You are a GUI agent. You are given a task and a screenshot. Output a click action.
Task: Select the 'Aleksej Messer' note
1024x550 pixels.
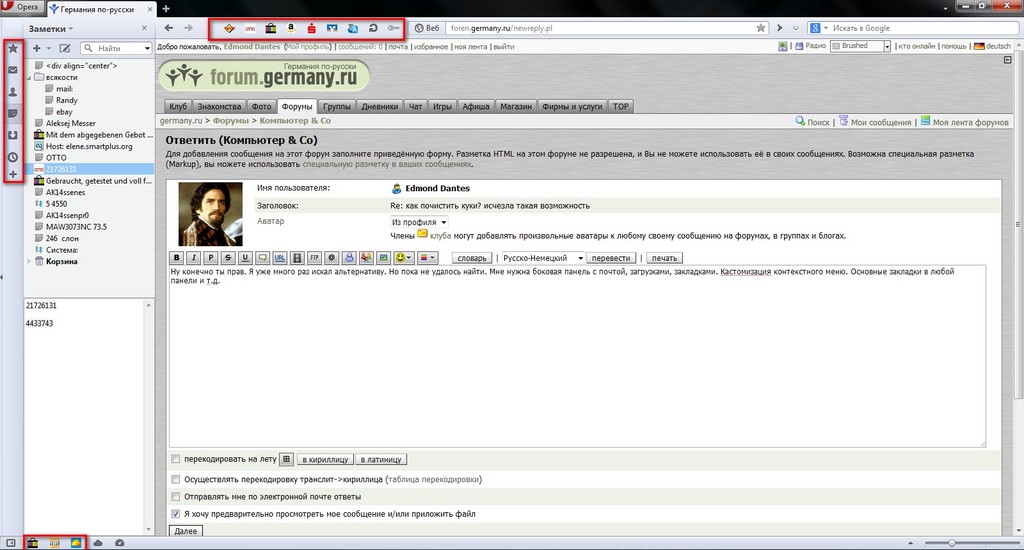click(71, 123)
